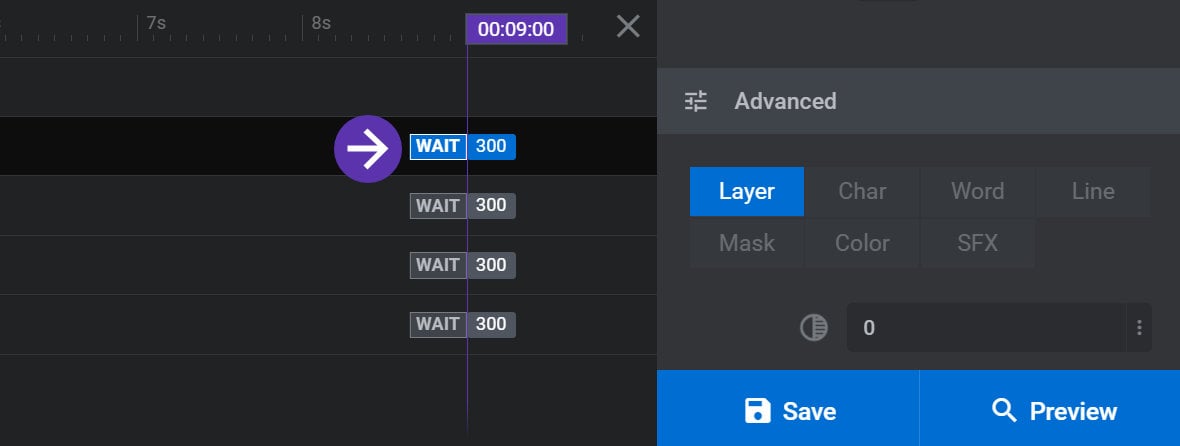Select the Layer animation tab

point(747,191)
